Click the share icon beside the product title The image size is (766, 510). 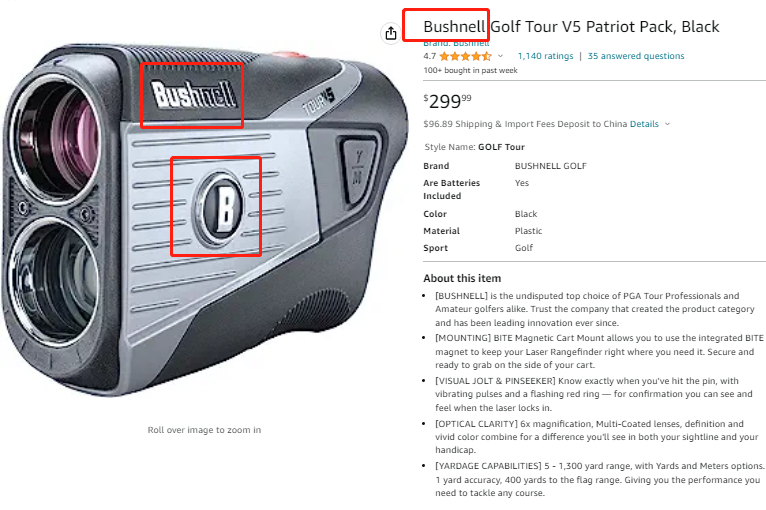[x=391, y=33]
